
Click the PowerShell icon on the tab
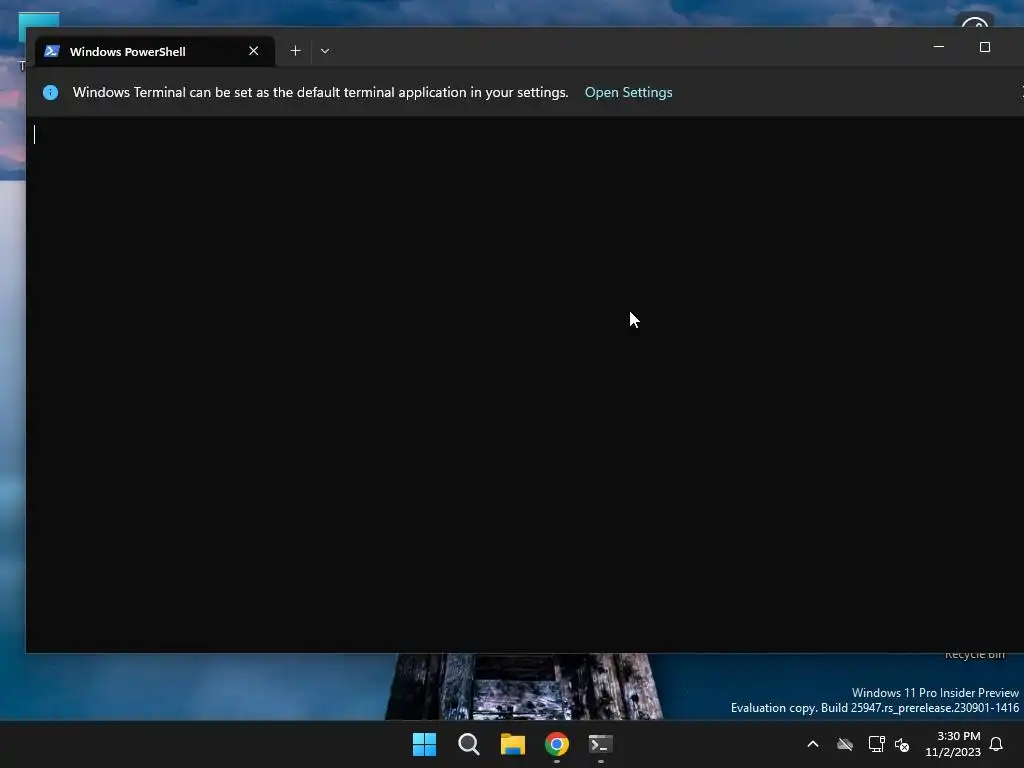[x=52, y=51]
